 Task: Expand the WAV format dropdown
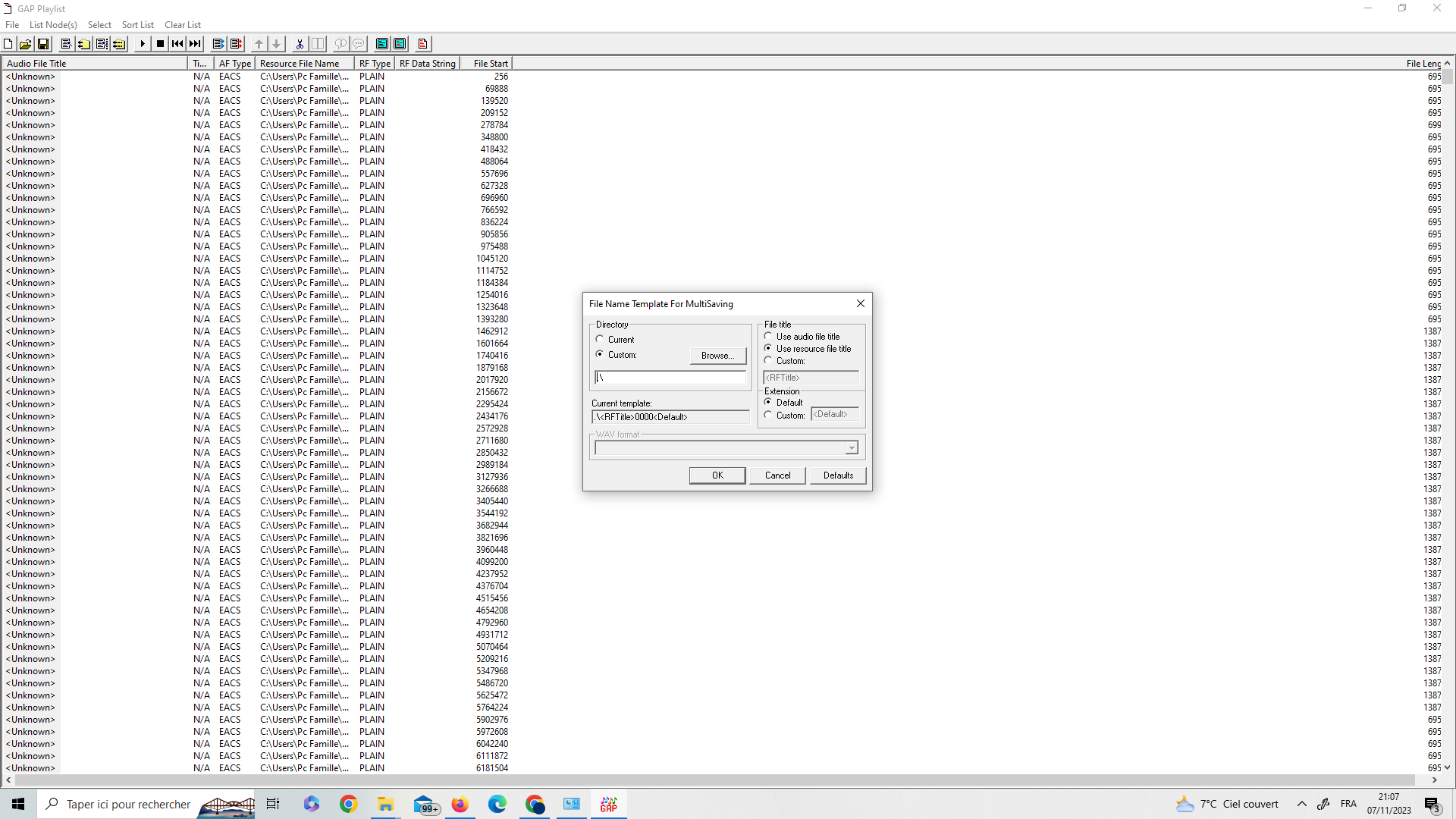pos(852,448)
